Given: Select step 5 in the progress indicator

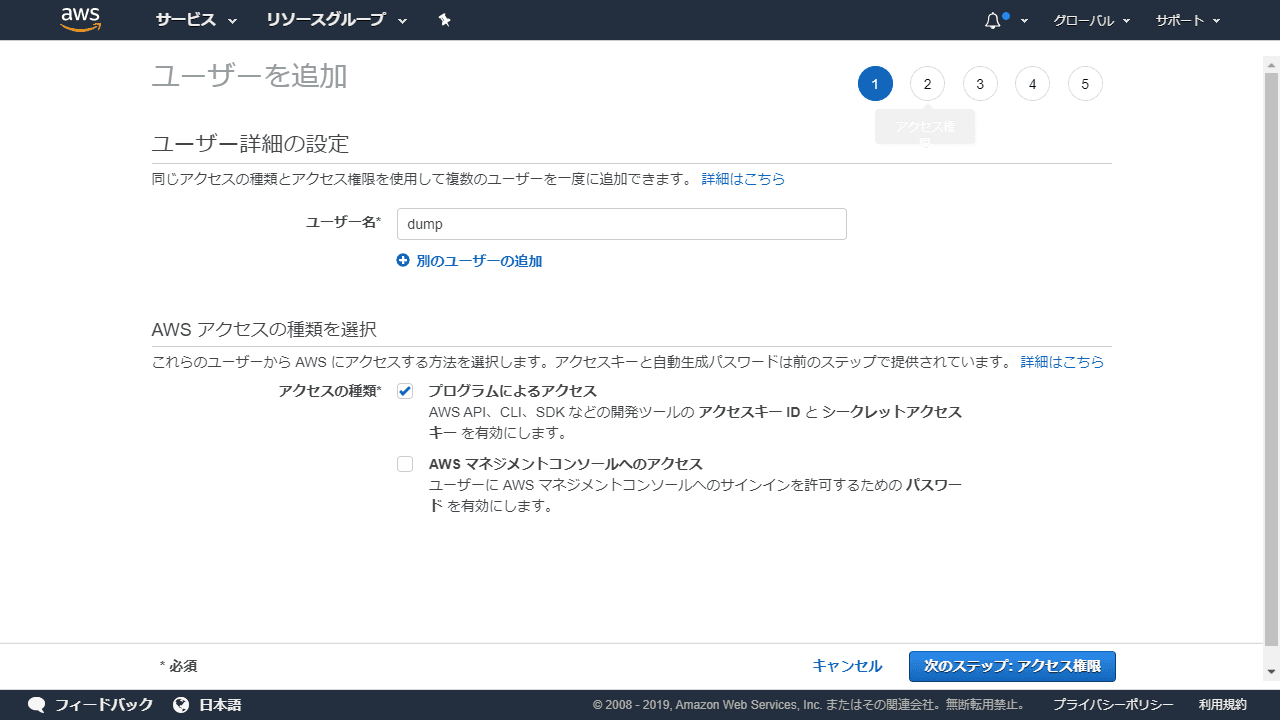Looking at the screenshot, I should pyautogui.click(x=1085, y=83).
